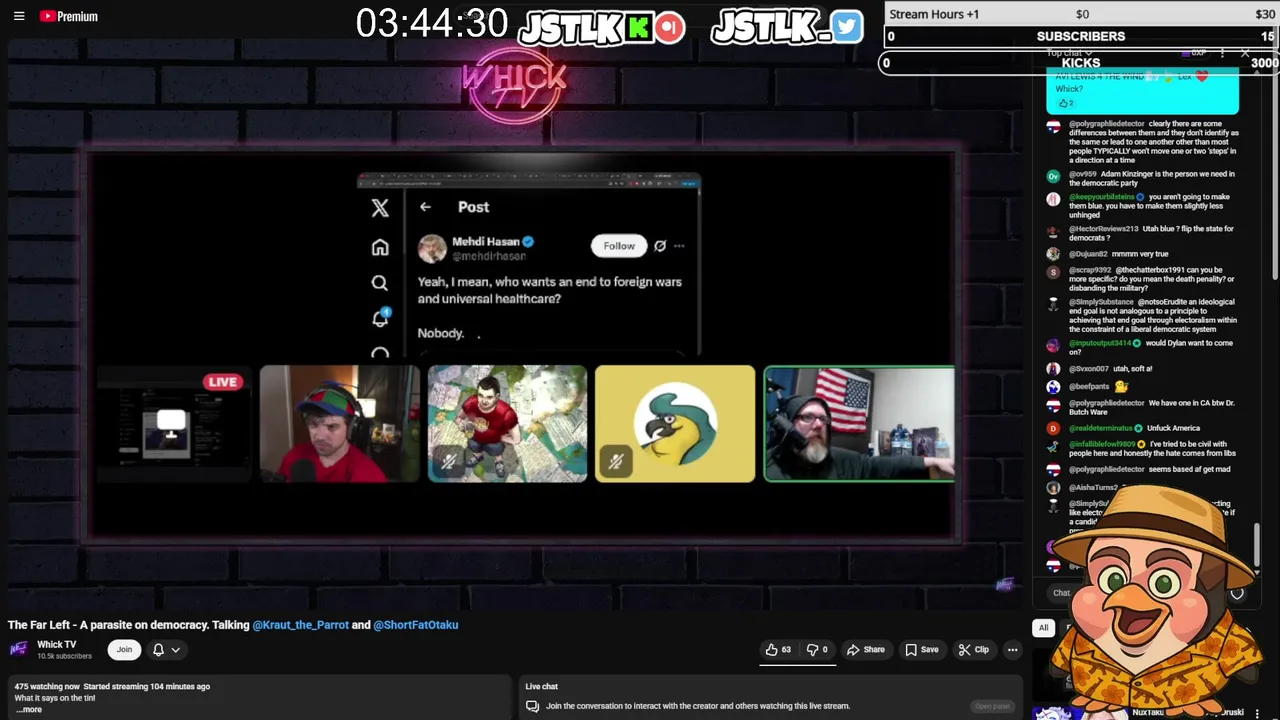Click the Chat message input field
The width and height of the screenshot is (1280, 720).
pyautogui.click(x=1062, y=593)
